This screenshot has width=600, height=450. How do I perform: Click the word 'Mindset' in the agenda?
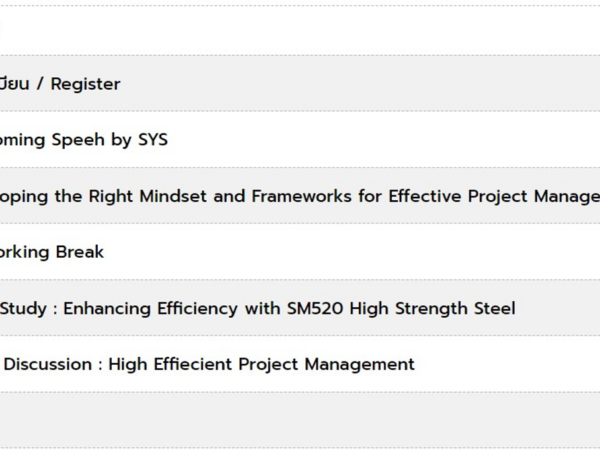tap(173, 196)
